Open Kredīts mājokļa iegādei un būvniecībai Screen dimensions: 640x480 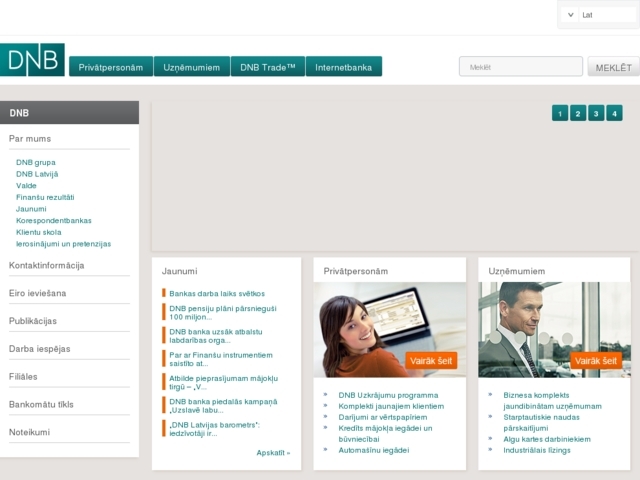click(x=385, y=434)
